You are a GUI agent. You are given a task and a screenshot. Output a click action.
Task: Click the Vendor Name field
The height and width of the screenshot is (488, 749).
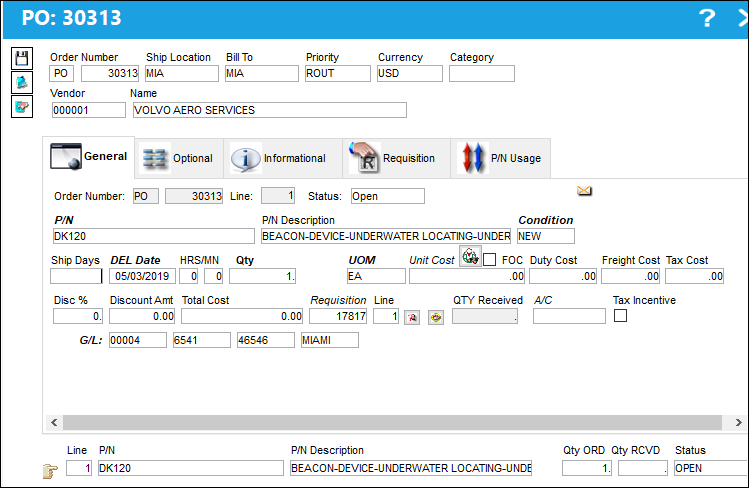(x=270, y=110)
